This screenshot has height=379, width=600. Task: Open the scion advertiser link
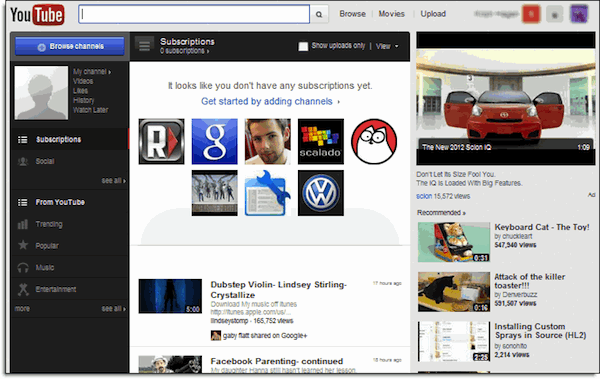[x=424, y=196]
